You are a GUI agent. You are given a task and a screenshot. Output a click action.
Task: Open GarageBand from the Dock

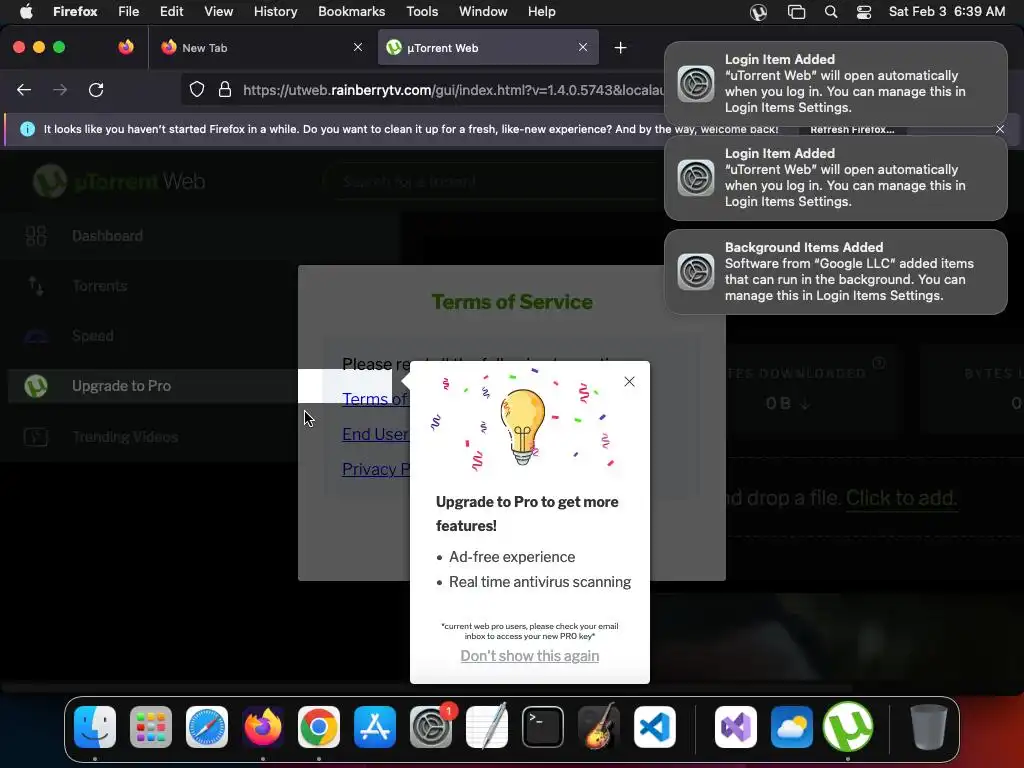(x=599, y=726)
